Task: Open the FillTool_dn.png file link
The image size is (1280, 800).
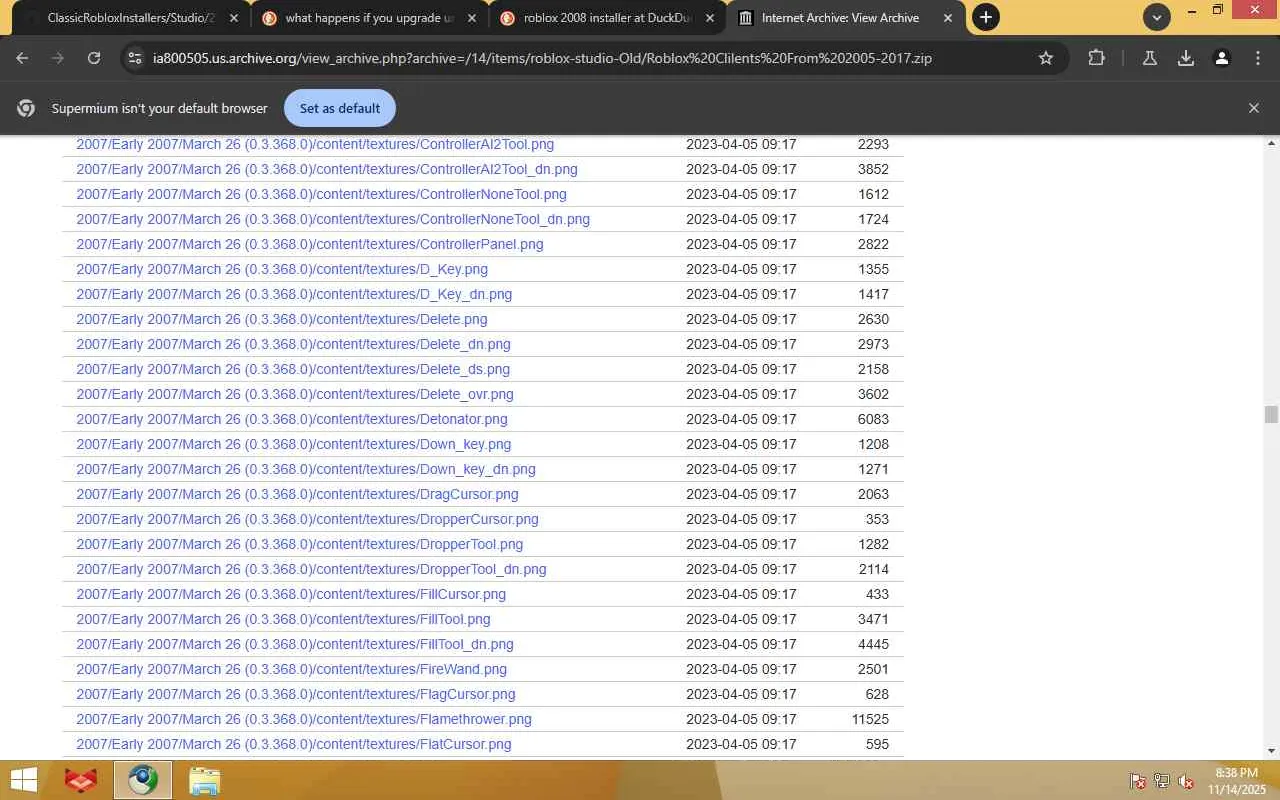Action: pyautogui.click(x=295, y=644)
